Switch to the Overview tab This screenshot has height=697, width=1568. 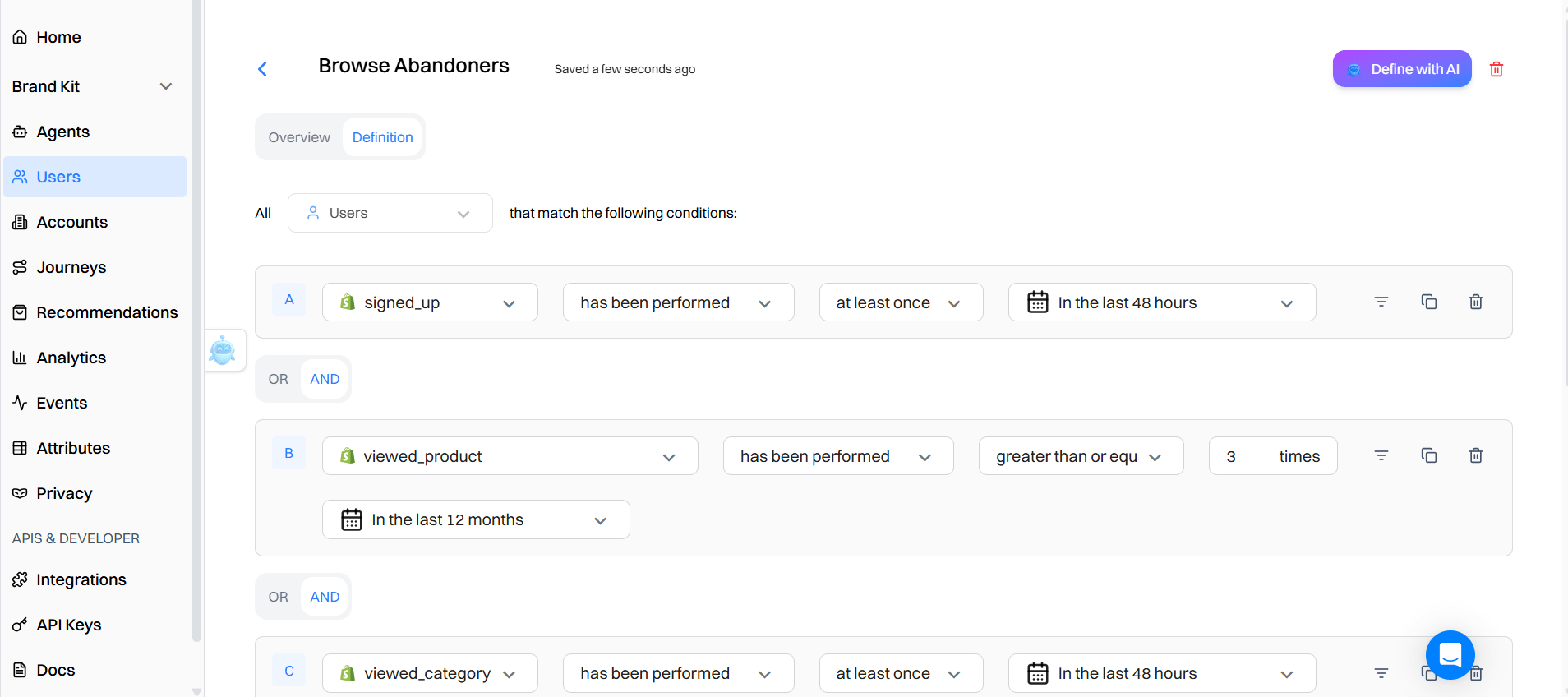coord(299,137)
